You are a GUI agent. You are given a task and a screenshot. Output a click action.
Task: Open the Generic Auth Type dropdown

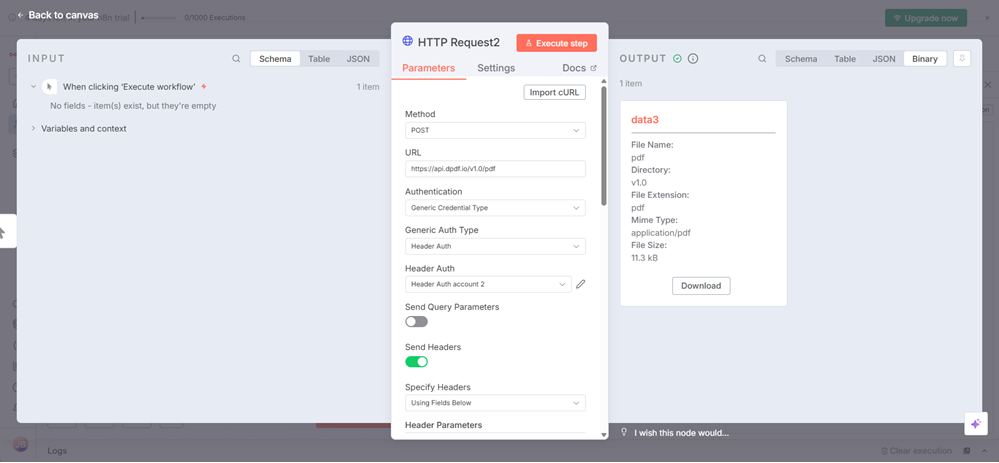click(x=495, y=246)
